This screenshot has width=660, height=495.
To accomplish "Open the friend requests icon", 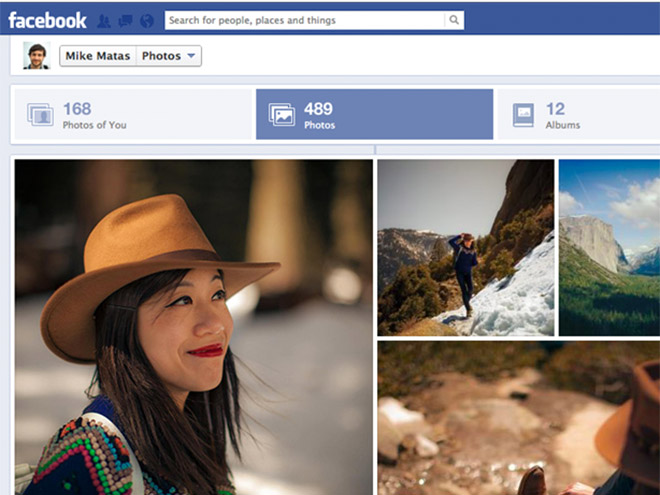I will coord(105,20).
